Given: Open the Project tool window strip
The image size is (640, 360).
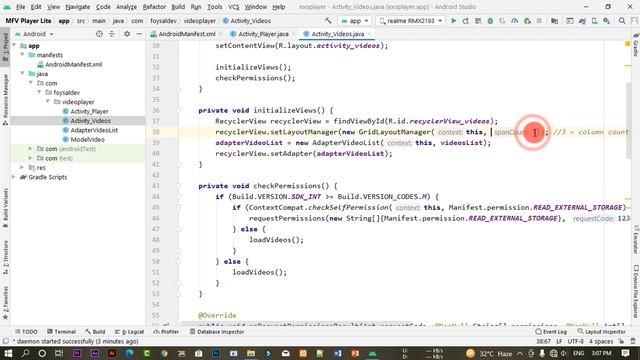Looking at the screenshot, I should [x=5, y=47].
